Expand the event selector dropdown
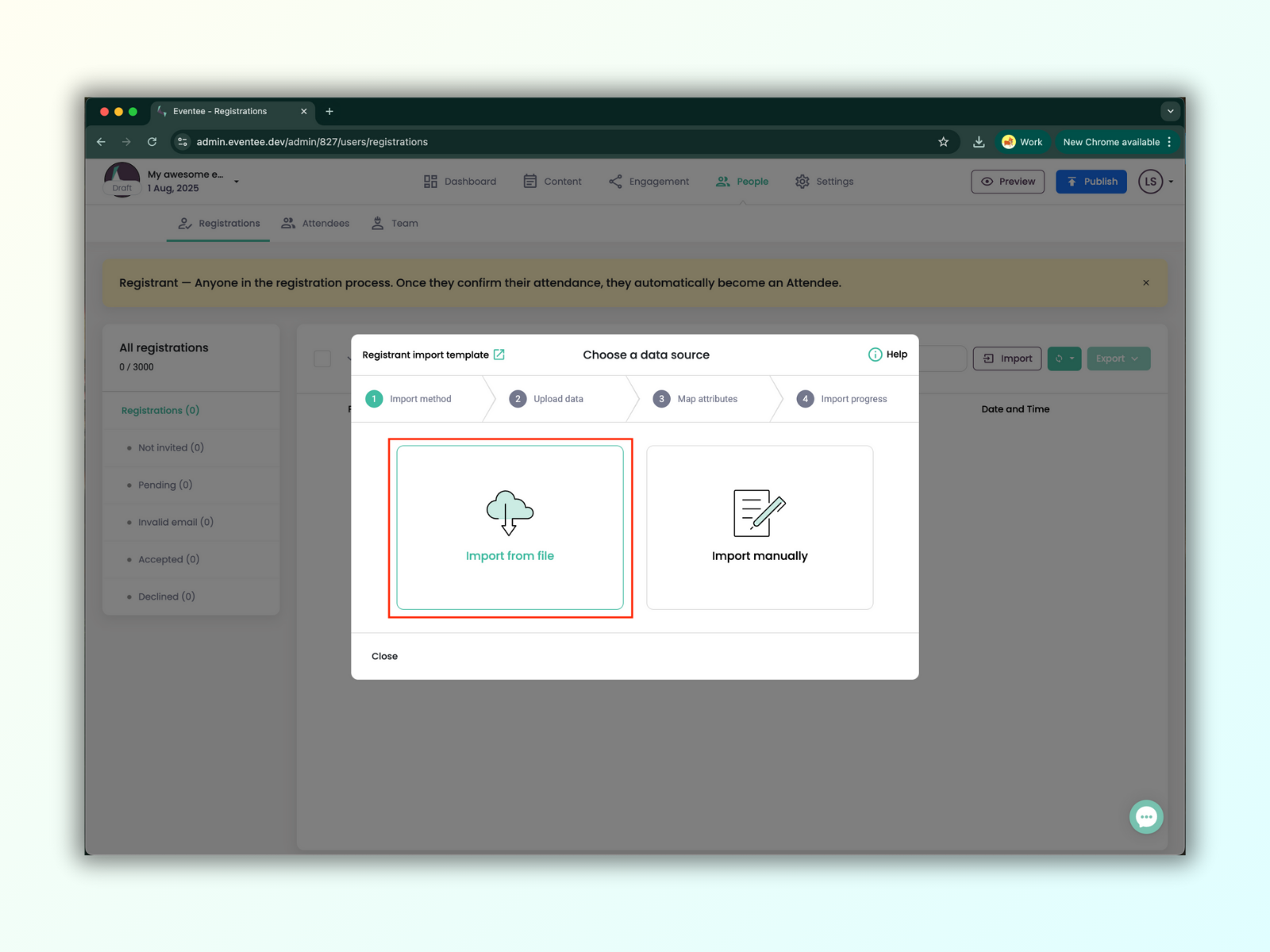This screenshot has height=952, width=1270. coord(237,182)
